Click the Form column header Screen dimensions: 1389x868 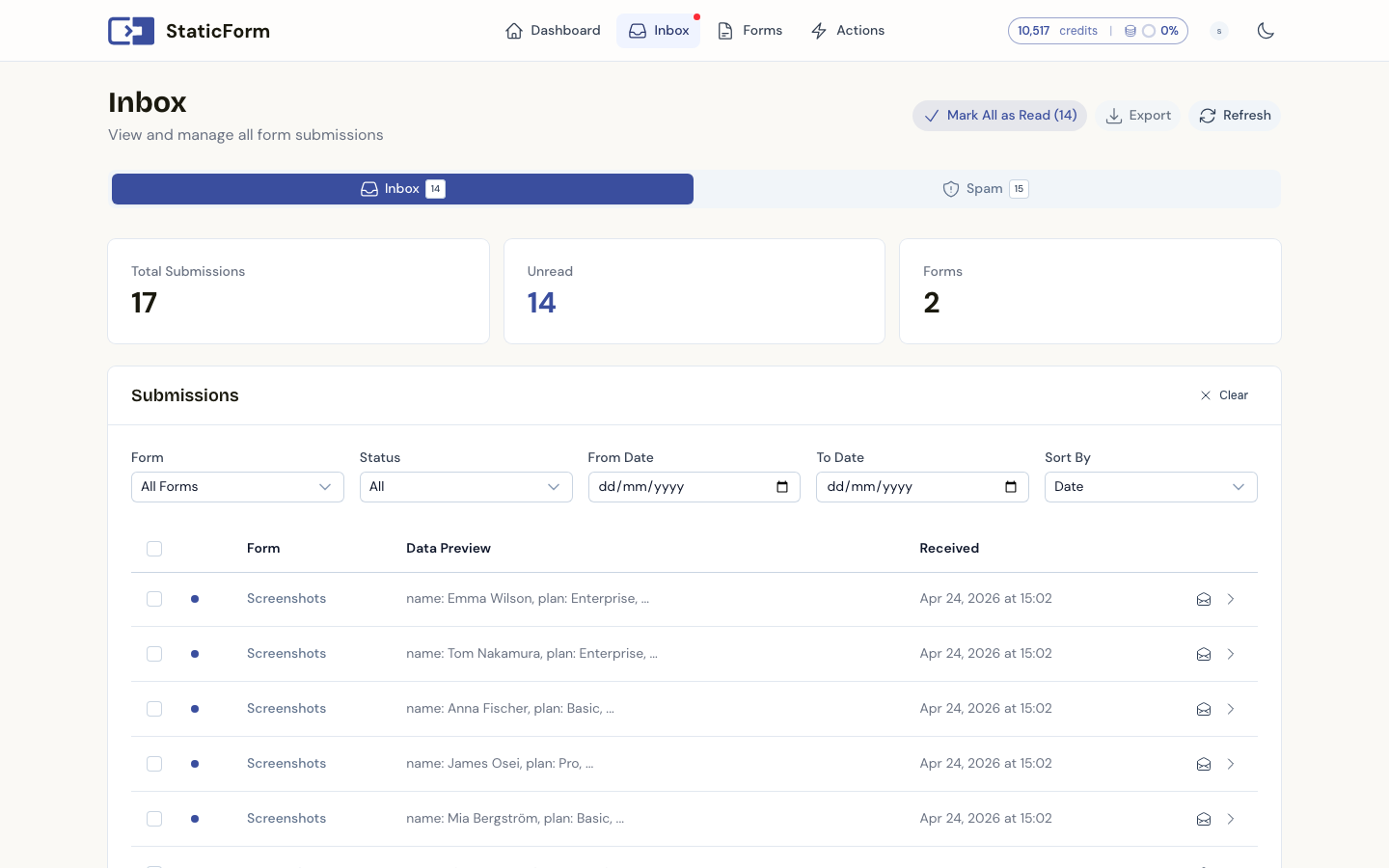click(x=263, y=548)
